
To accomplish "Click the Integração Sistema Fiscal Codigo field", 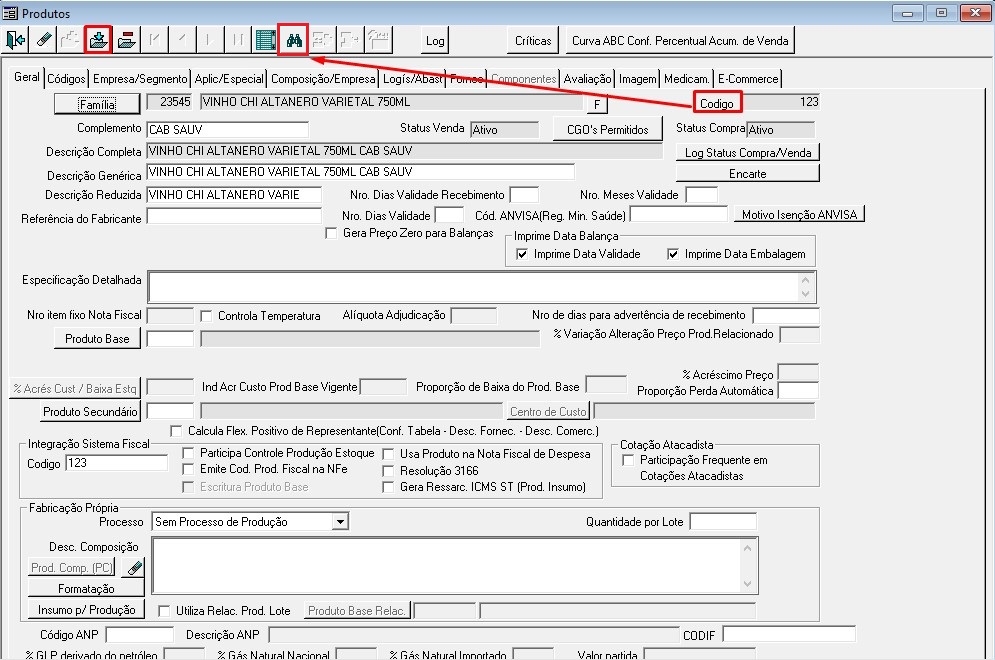I will click(x=116, y=463).
